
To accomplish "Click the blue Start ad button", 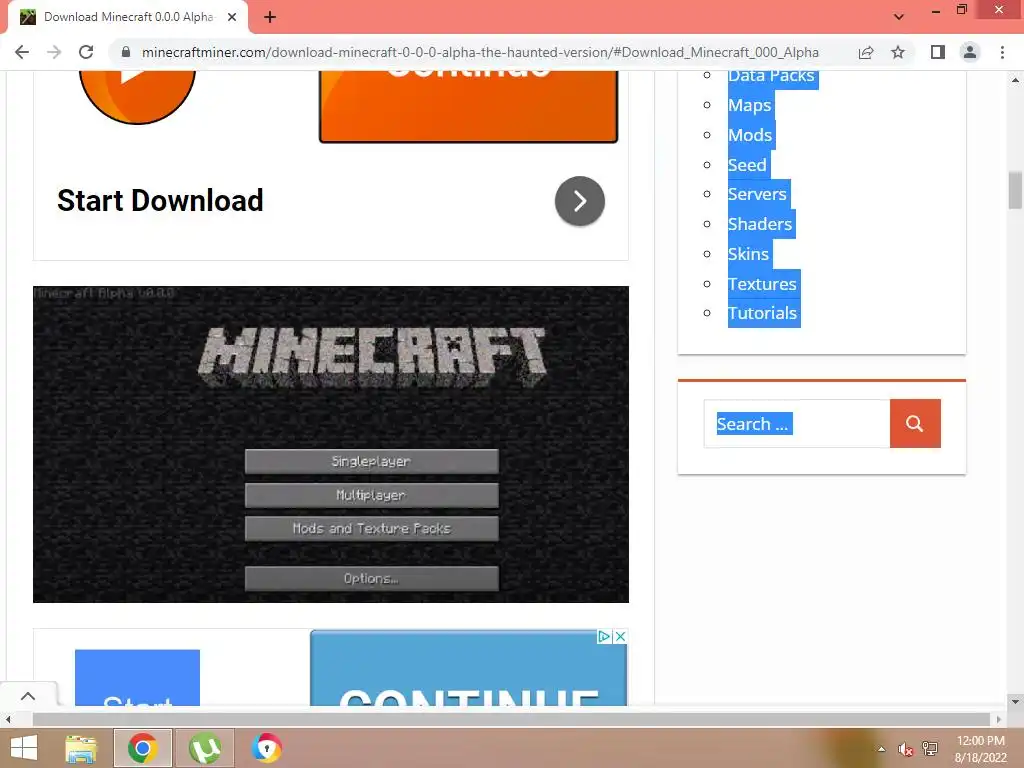I will tap(137, 678).
